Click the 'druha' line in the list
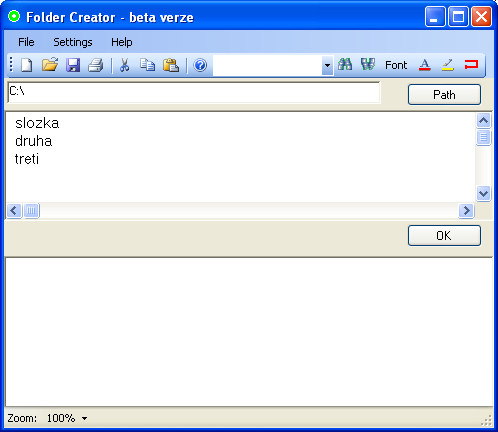Screen dimensions: 498x432 33,141
